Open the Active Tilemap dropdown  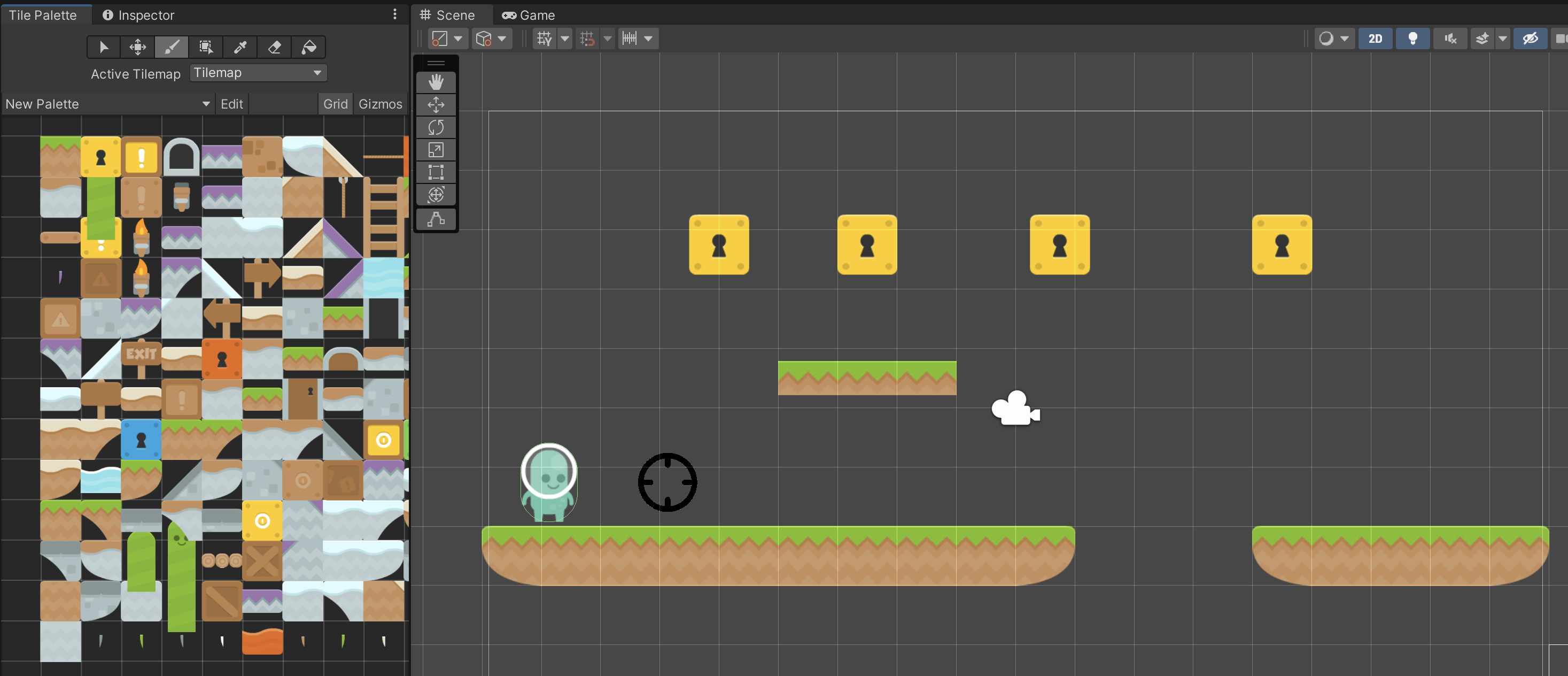coord(258,73)
